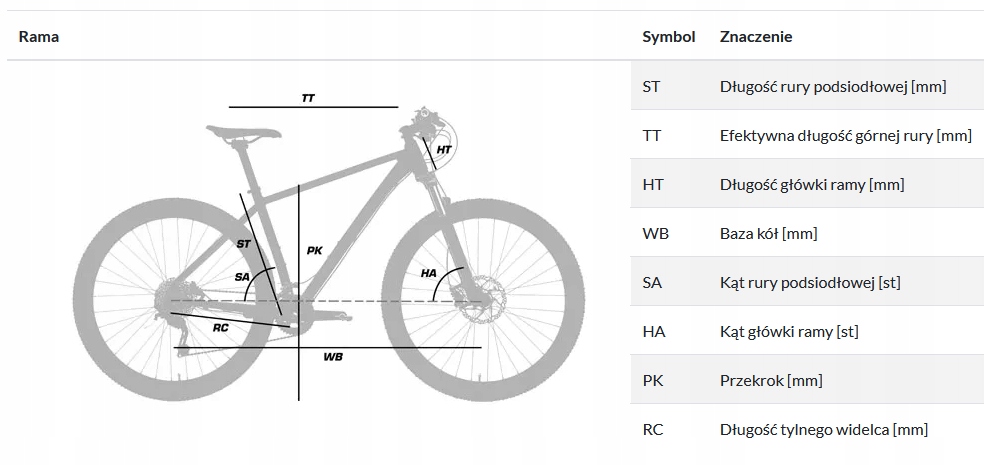Click the ST label on seat tube
Screen dimensions: 994x465
coord(243,243)
